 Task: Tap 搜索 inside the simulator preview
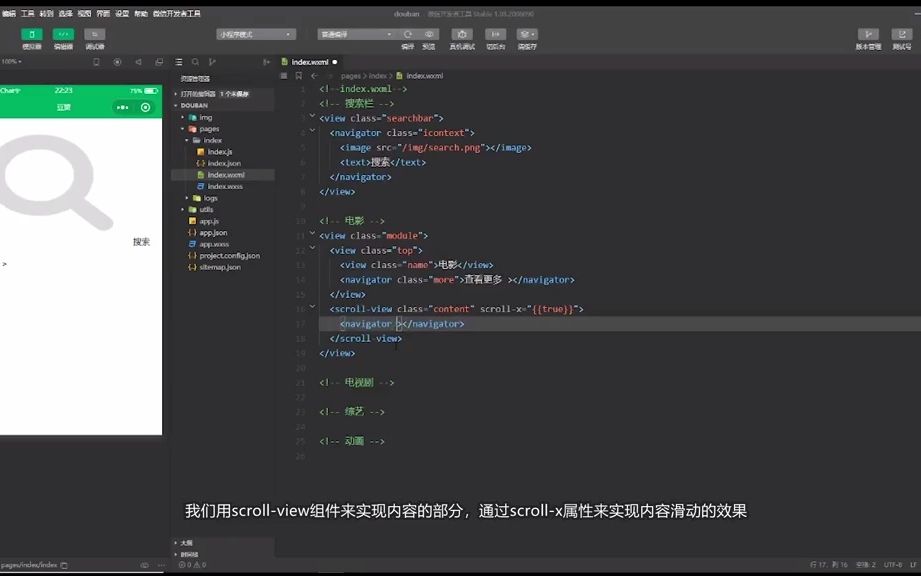pos(140,240)
